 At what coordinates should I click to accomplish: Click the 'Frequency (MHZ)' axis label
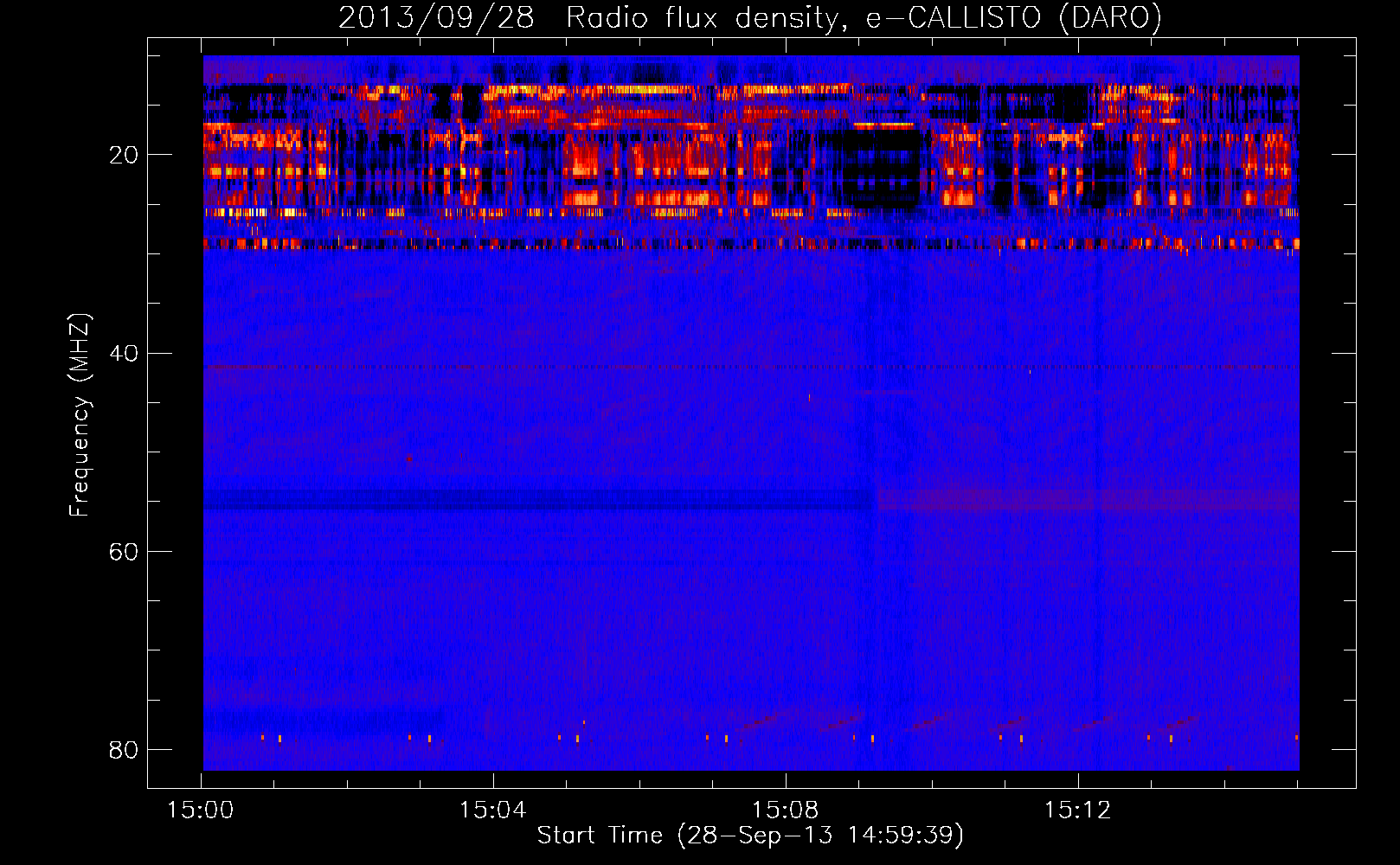click(80, 415)
